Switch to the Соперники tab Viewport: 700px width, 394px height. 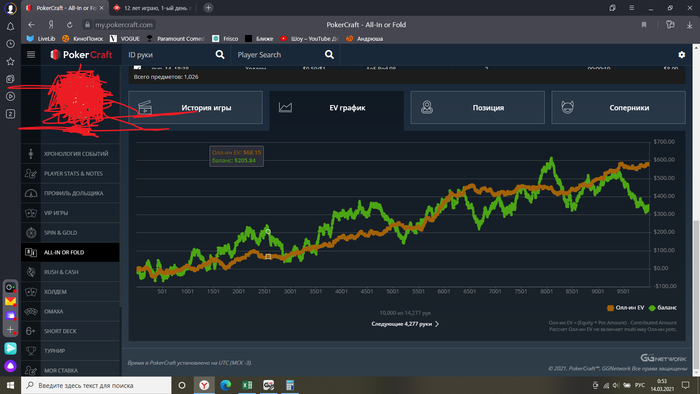(618, 108)
